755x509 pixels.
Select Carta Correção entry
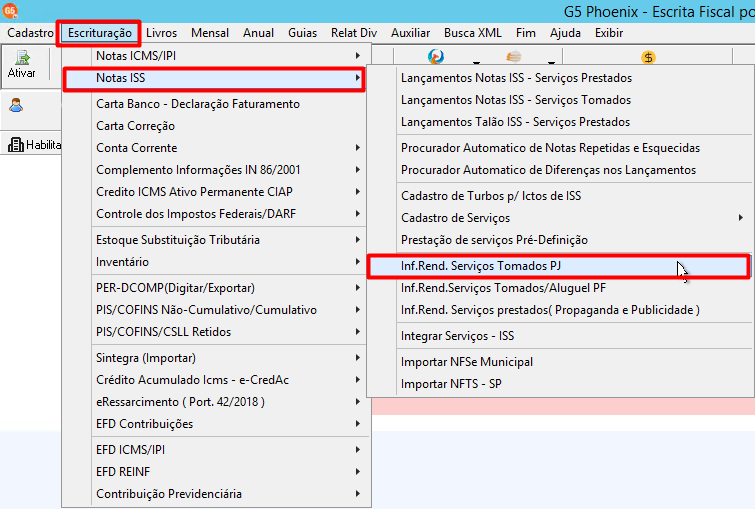pos(216,126)
